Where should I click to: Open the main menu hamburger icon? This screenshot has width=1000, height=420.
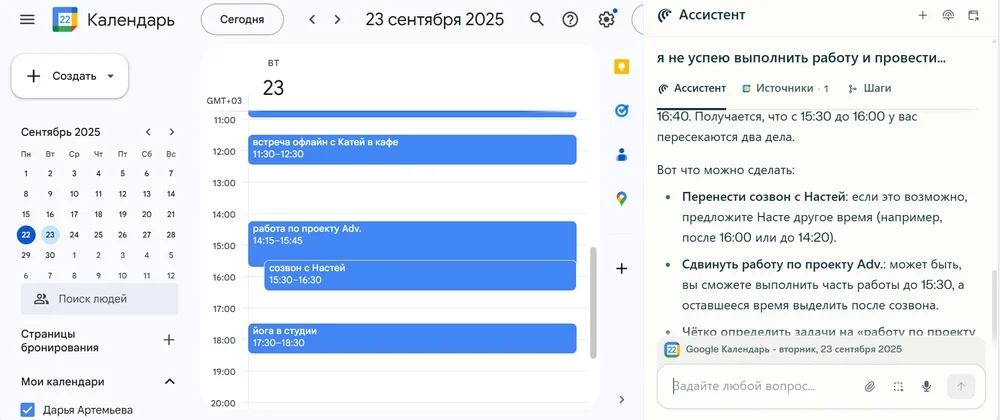(x=27, y=19)
